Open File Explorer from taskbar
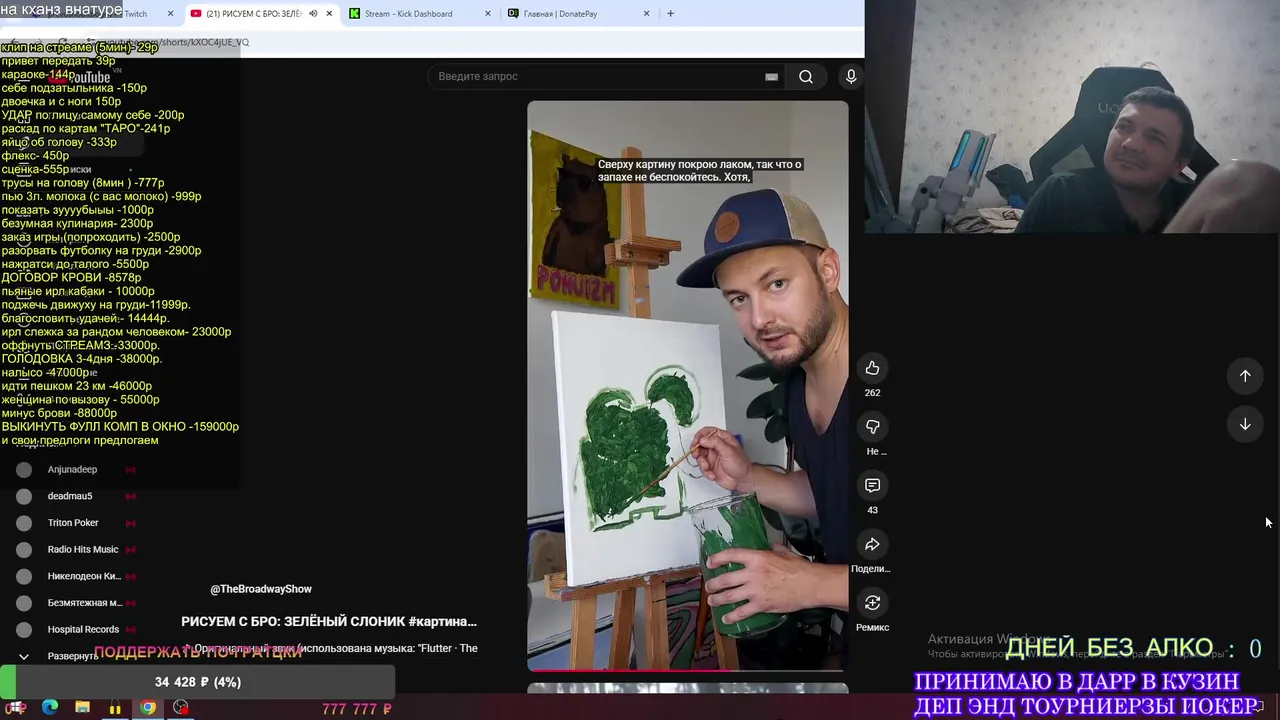The height and width of the screenshot is (720, 1280). (82, 707)
